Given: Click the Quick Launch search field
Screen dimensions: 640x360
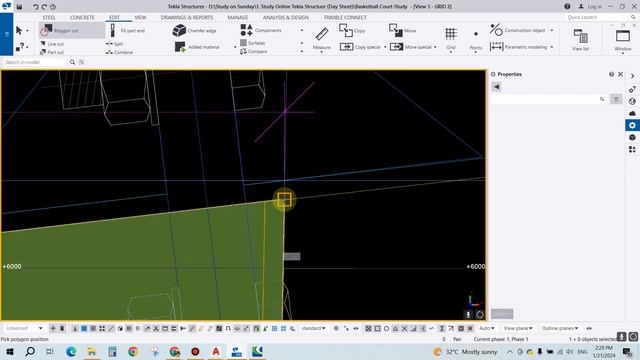Looking at the screenshot, I should pos(598,17).
